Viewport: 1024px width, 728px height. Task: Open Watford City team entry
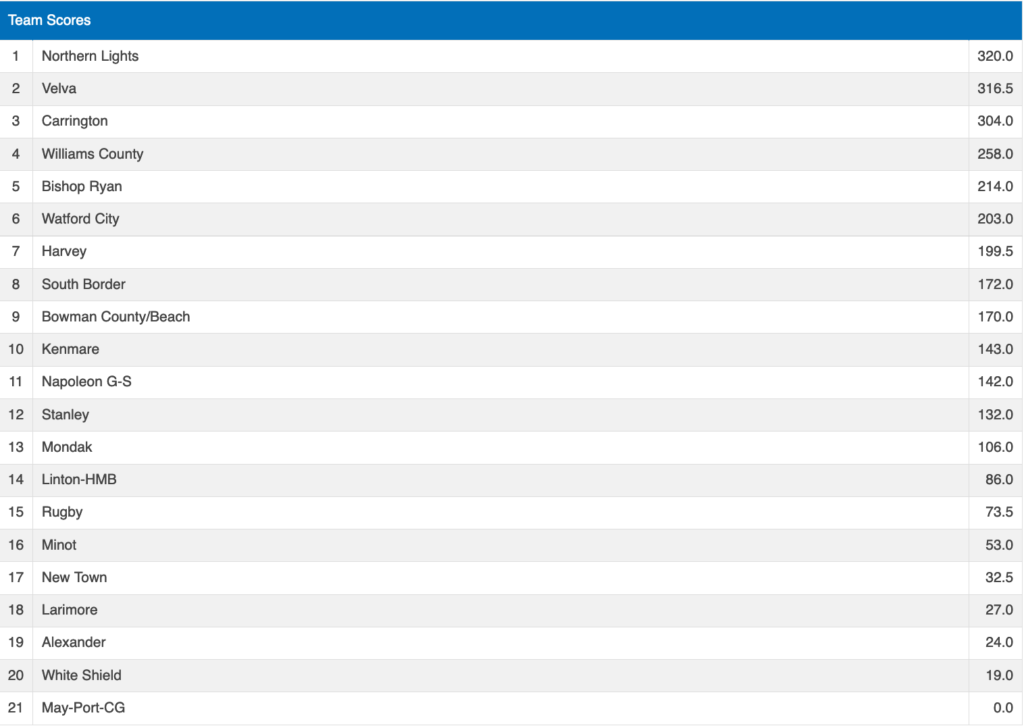pos(80,219)
